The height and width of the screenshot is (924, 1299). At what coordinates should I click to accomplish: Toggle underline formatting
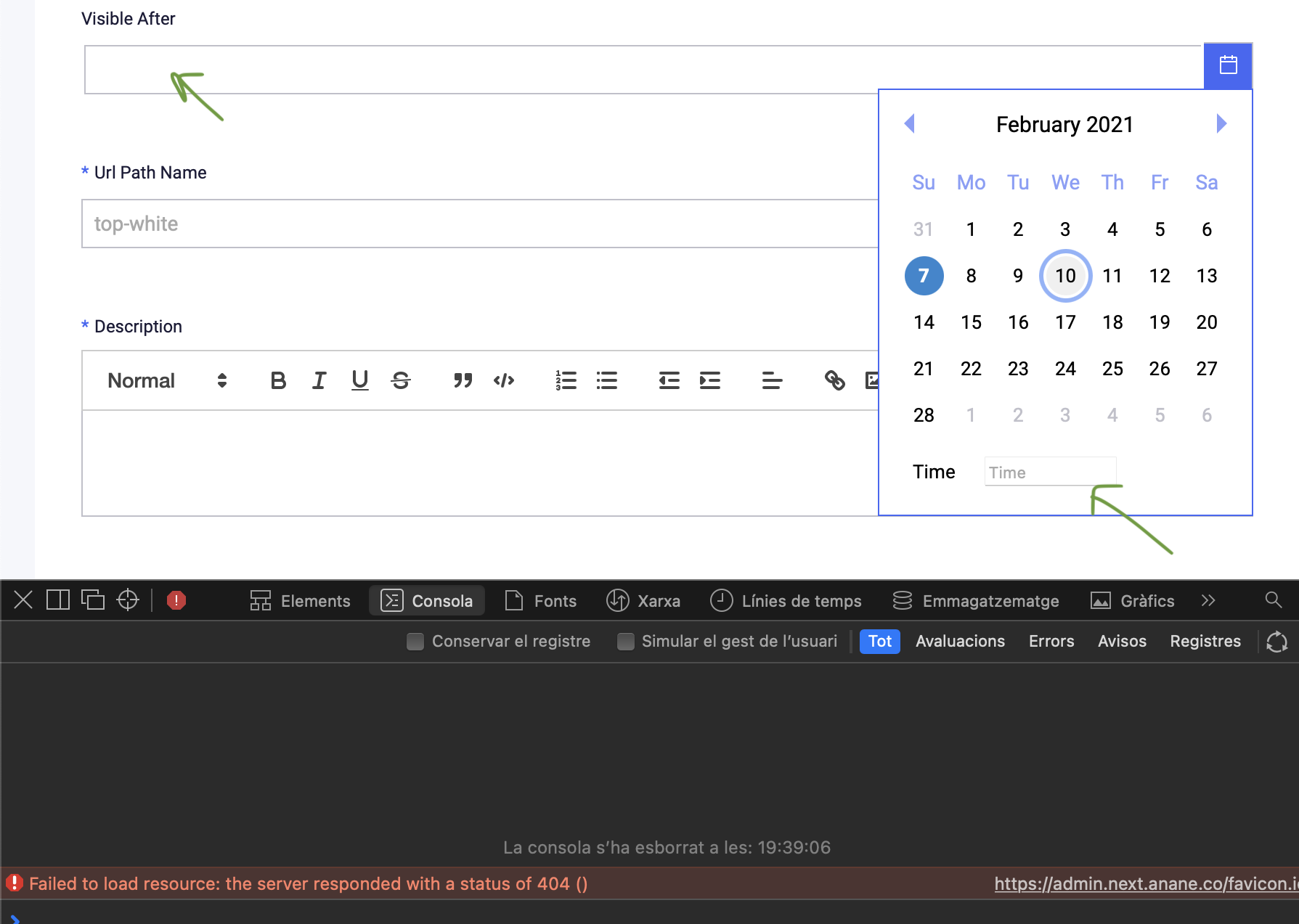(x=359, y=380)
